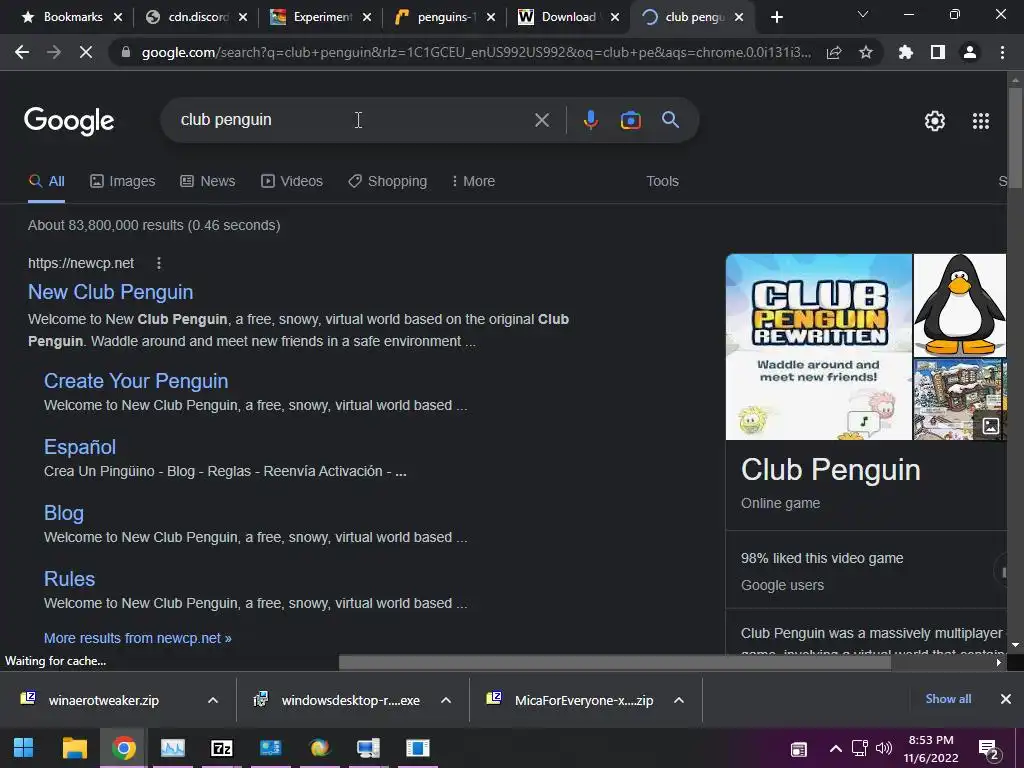Click Show all downloads

tap(948, 699)
